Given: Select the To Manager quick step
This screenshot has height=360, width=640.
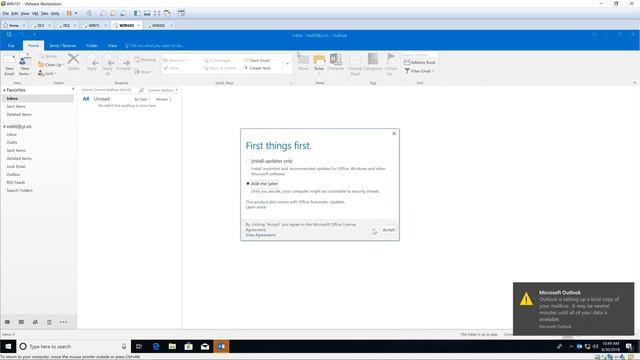Looking at the screenshot, I should pos(218,60).
